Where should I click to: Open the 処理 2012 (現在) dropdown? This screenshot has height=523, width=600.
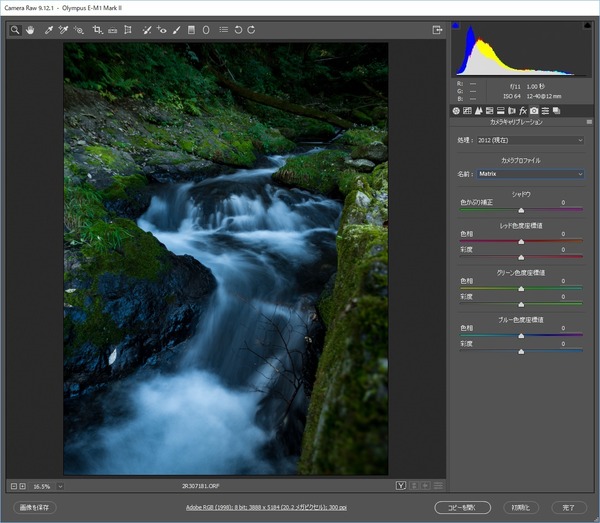click(530, 140)
